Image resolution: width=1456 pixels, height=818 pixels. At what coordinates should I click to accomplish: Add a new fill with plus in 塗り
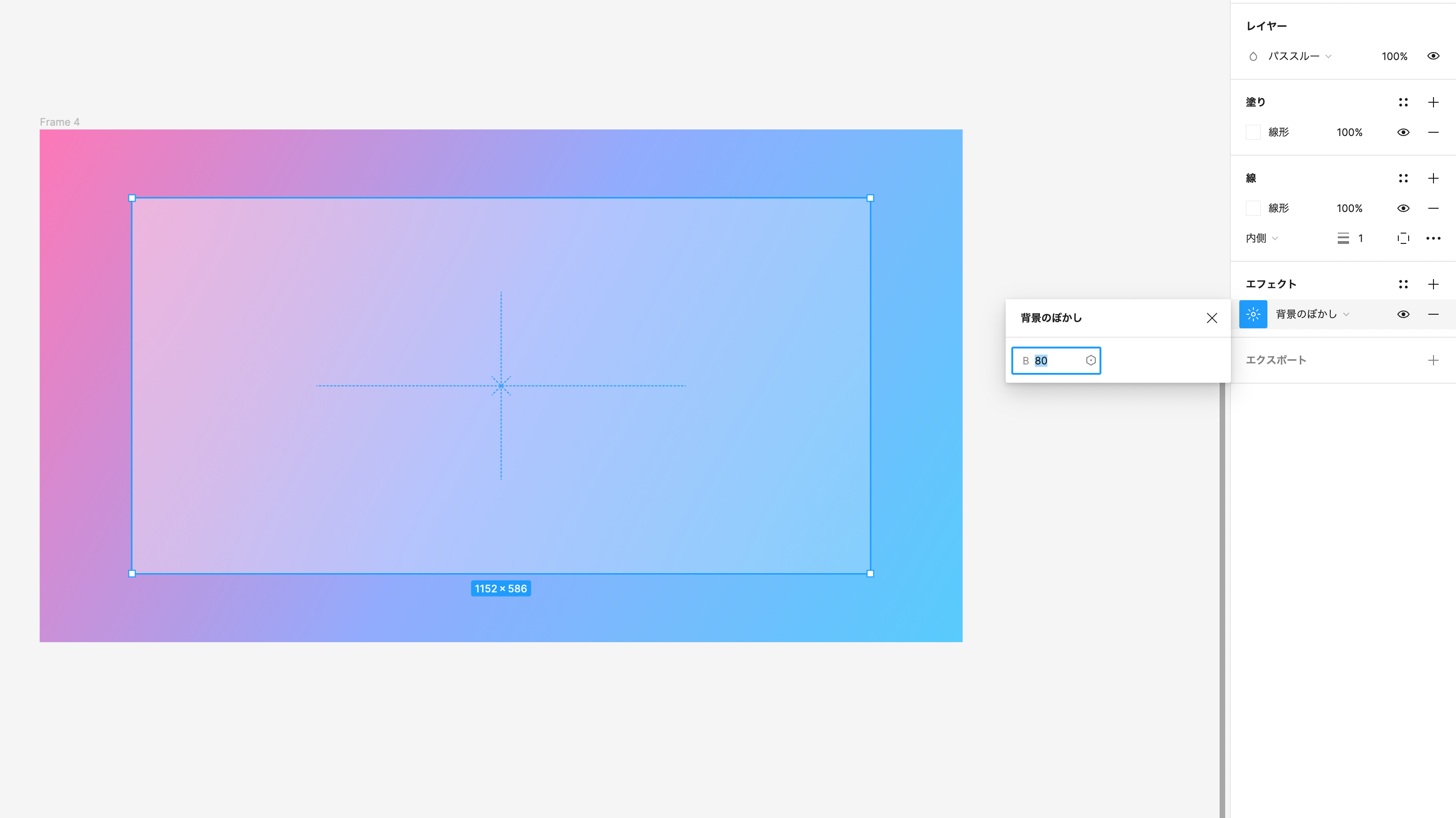(1433, 102)
